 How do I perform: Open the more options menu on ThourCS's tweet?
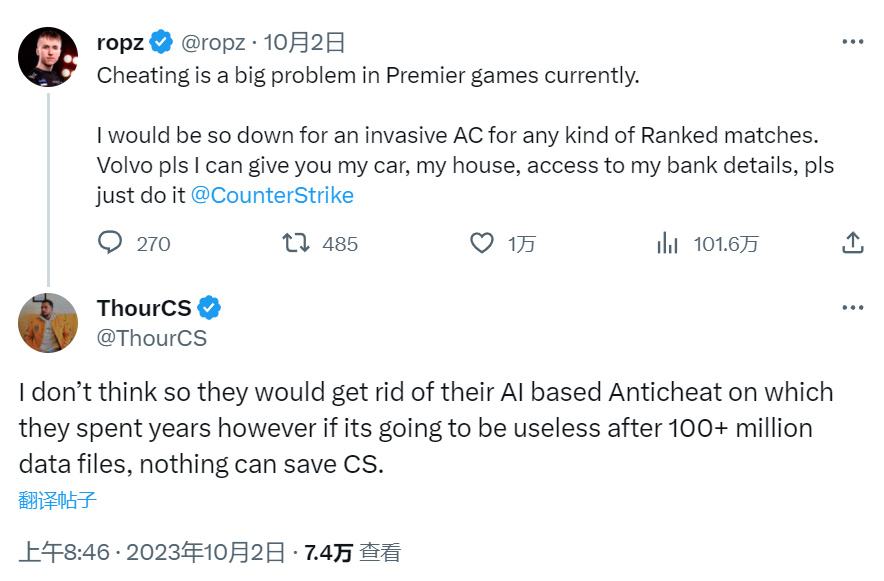click(x=852, y=307)
